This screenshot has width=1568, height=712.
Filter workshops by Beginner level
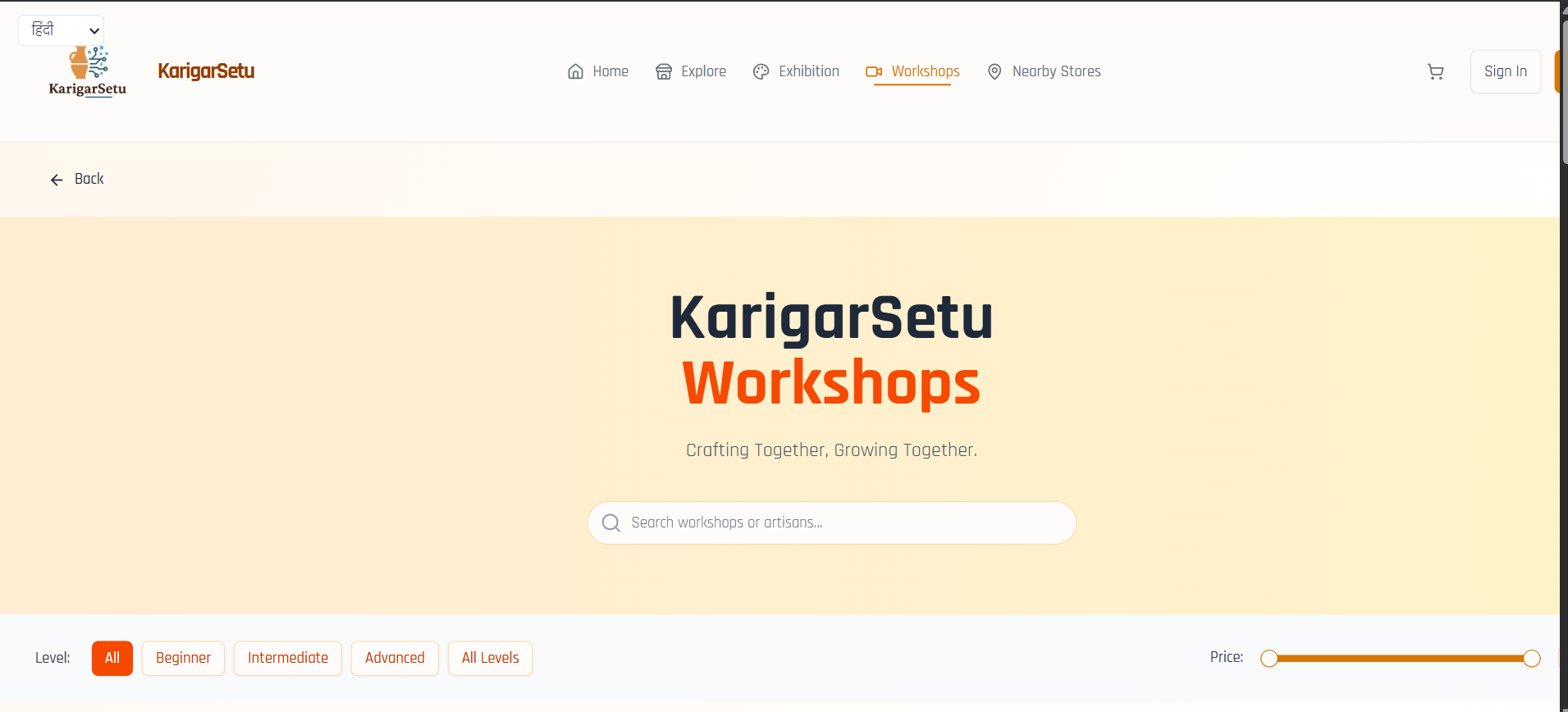(183, 658)
